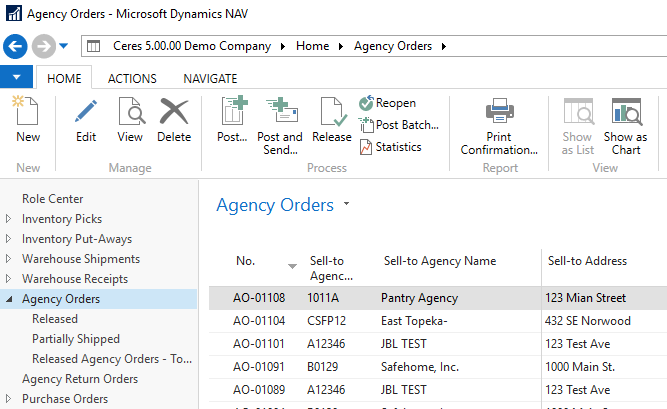Click the Release document icon
The image size is (667, 409).
332,111
